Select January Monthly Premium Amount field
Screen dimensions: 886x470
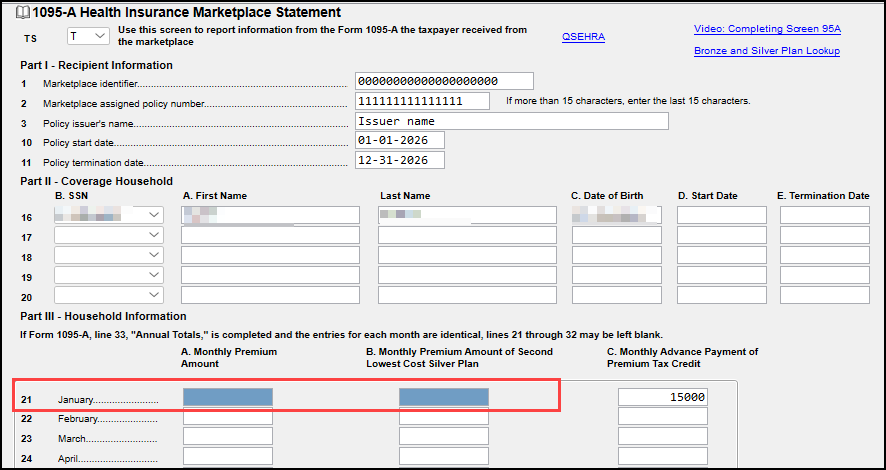pos(228,397)
